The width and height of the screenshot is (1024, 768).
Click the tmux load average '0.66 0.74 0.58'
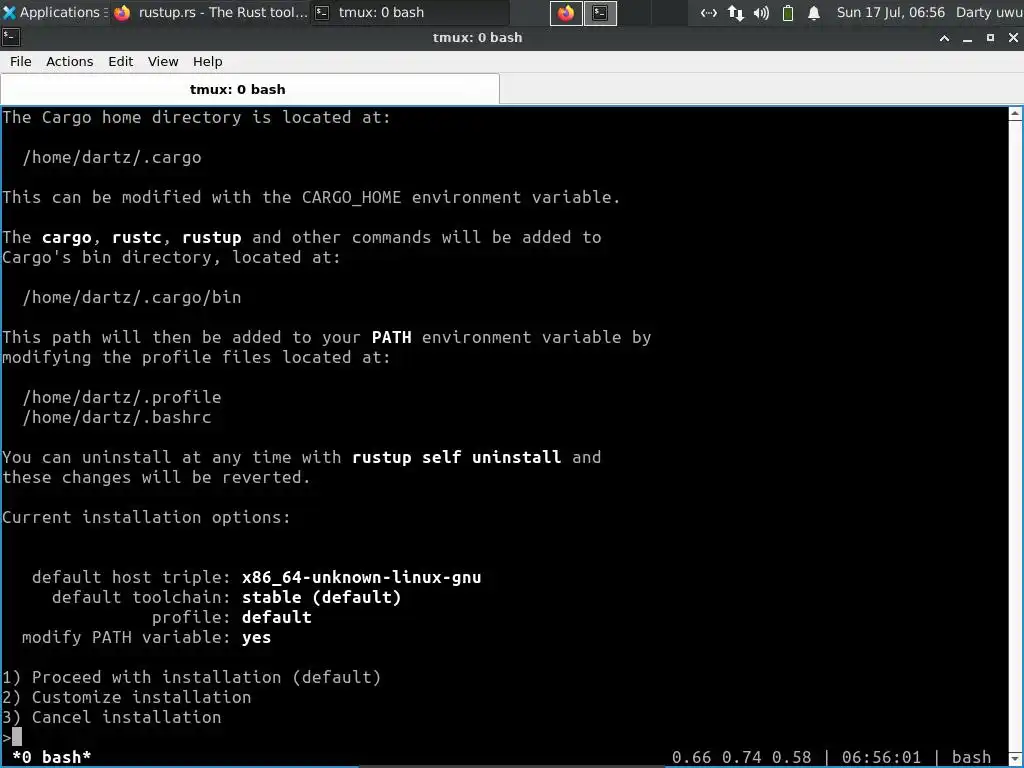[x=742, y=757]
